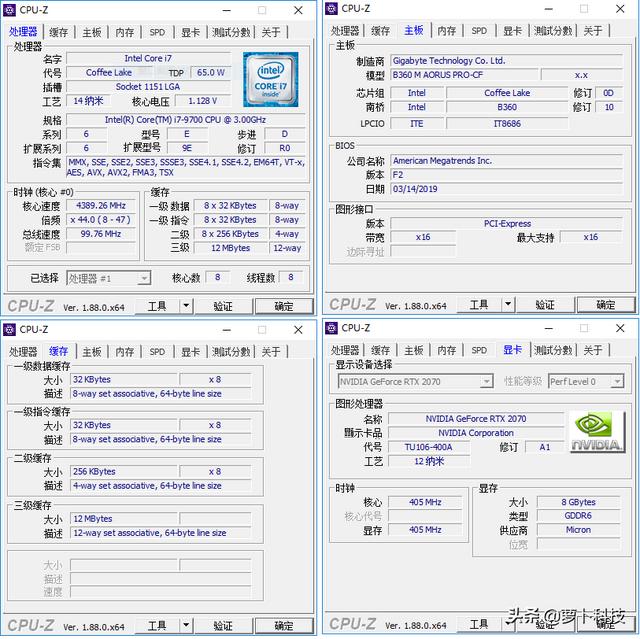The width and height of the screenshot is (640, 639).
Task: Click the 8 GBytes memory size value
Action: 578,502
